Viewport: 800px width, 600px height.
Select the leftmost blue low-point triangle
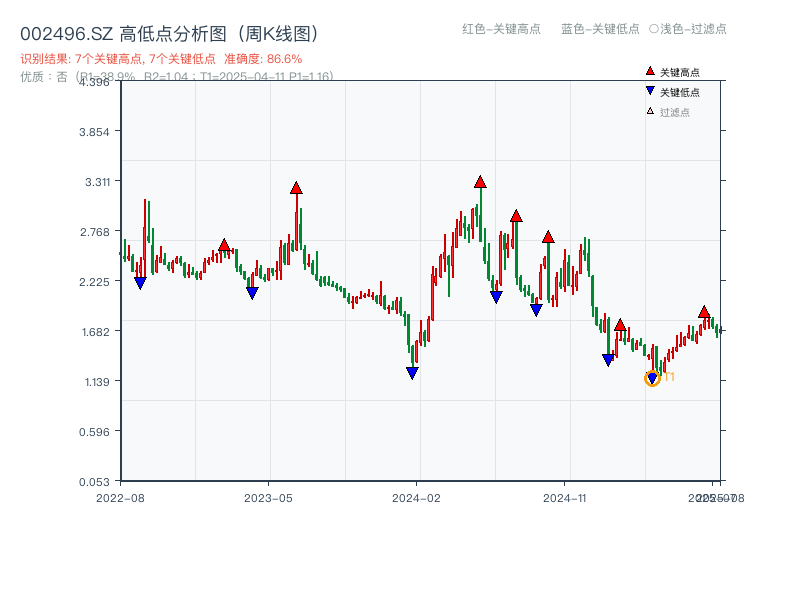click(140, 283)
